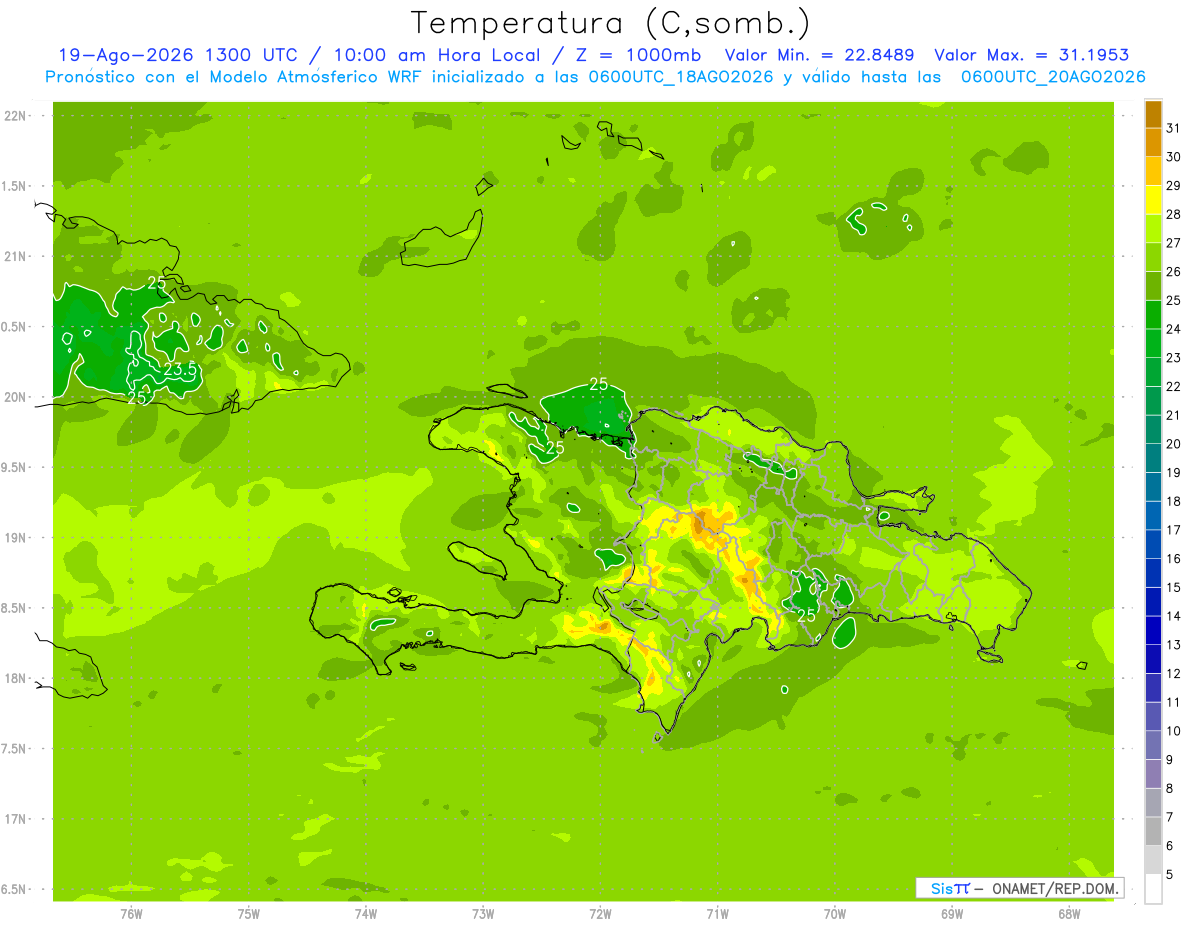Click the yellow legend swatch between 28 and 29
The width and height of the screenshot is (1200, 927).
[x=1153, y=200]
